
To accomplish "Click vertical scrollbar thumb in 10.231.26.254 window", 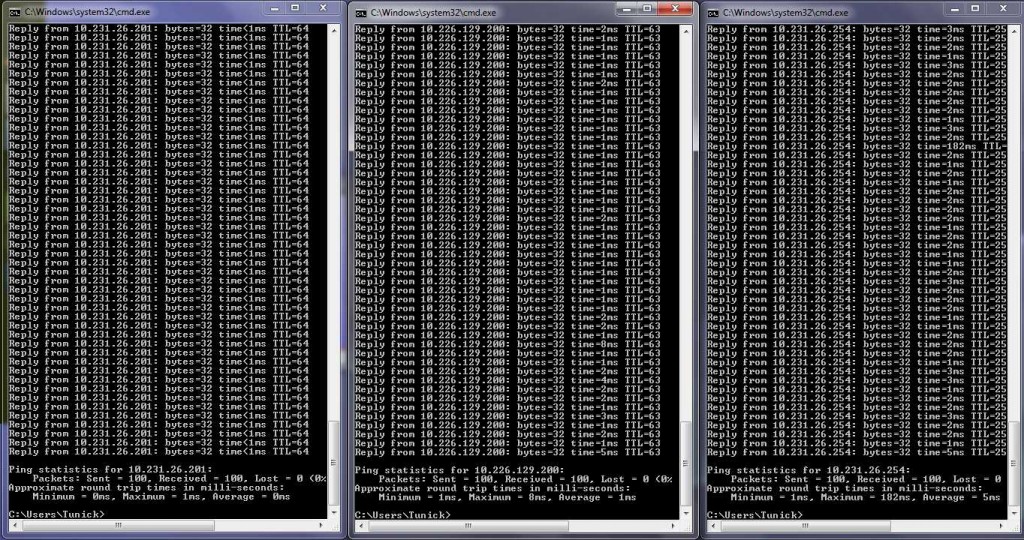I will 1014,462.
